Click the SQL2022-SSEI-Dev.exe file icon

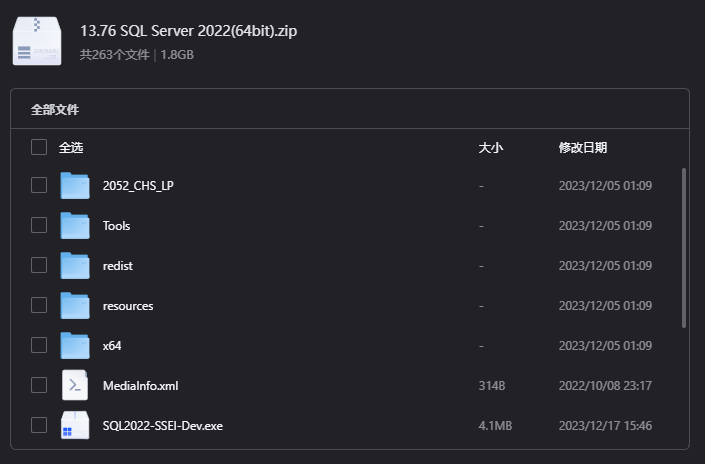[75, 425]
